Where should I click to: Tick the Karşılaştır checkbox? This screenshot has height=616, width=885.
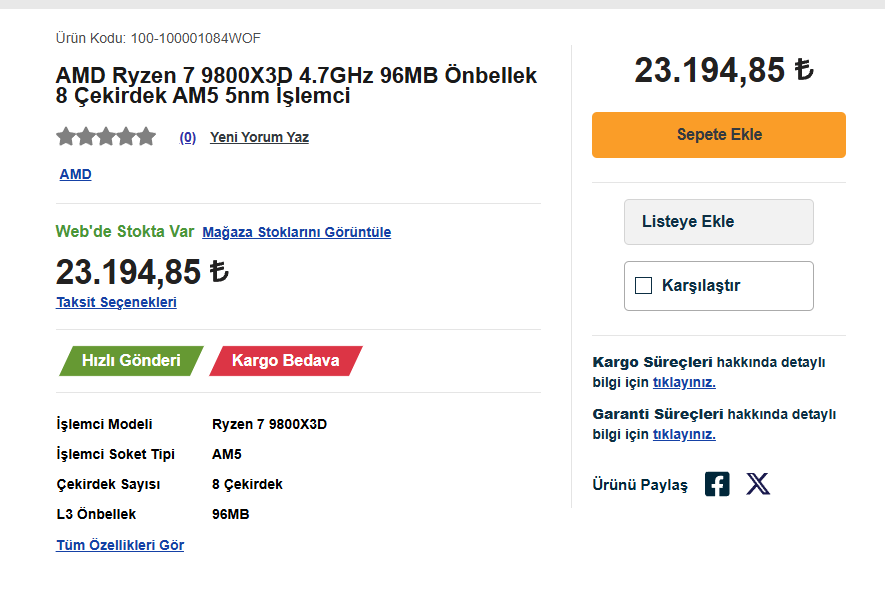644,286
